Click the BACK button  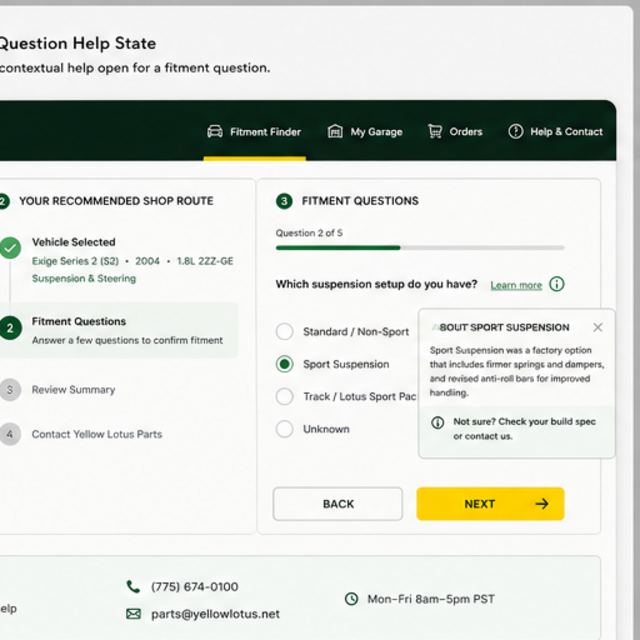(338, 504)
